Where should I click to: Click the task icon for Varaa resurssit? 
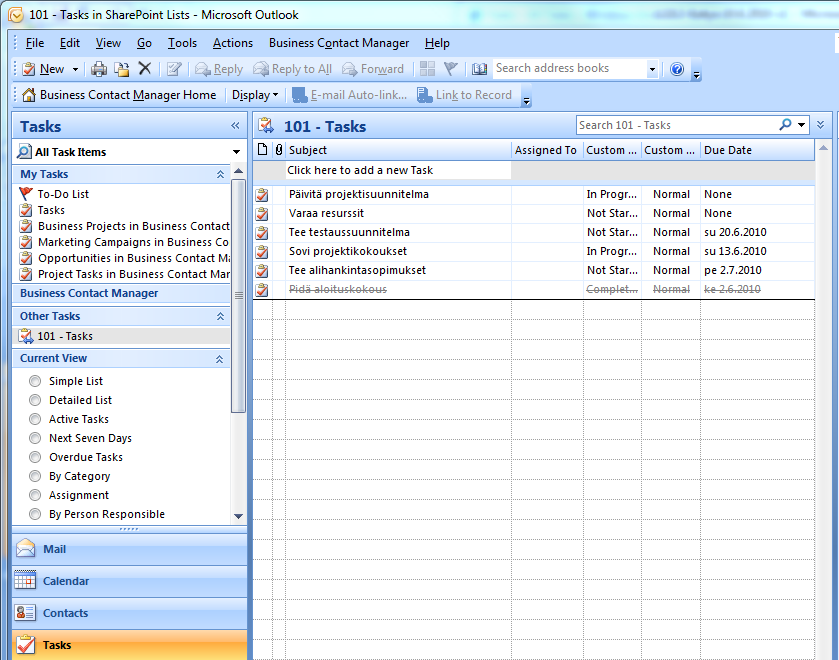click(262, 214)
